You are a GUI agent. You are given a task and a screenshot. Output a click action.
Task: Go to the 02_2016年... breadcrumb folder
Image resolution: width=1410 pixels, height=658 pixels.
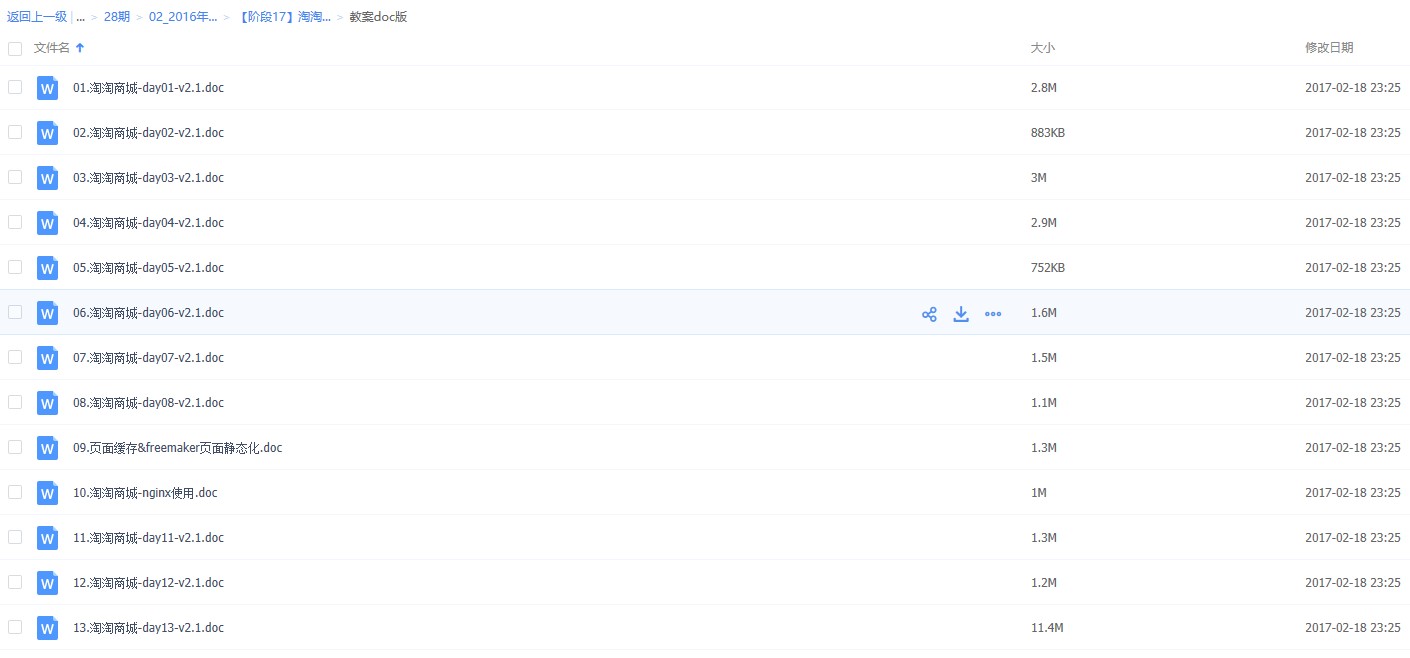click(183, 17)
